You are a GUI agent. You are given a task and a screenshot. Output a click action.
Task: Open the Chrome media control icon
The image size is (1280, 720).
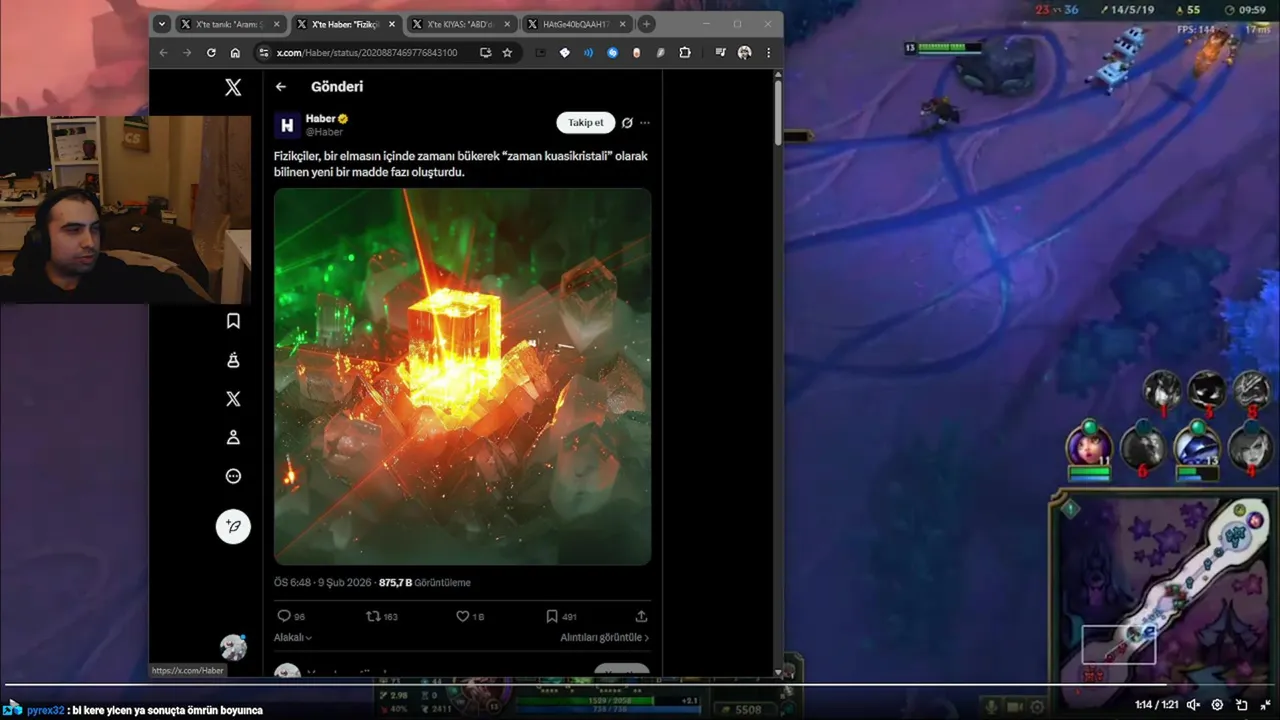721,53
